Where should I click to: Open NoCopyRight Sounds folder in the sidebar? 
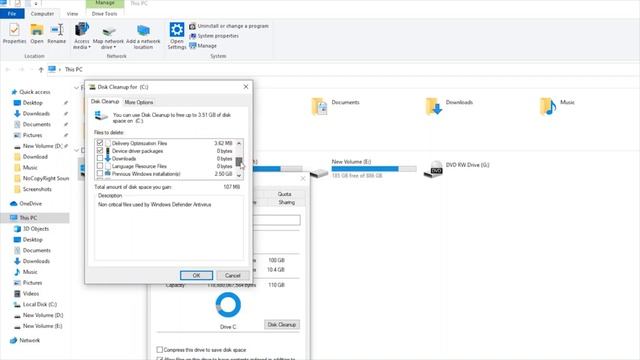tap(46, 178)
